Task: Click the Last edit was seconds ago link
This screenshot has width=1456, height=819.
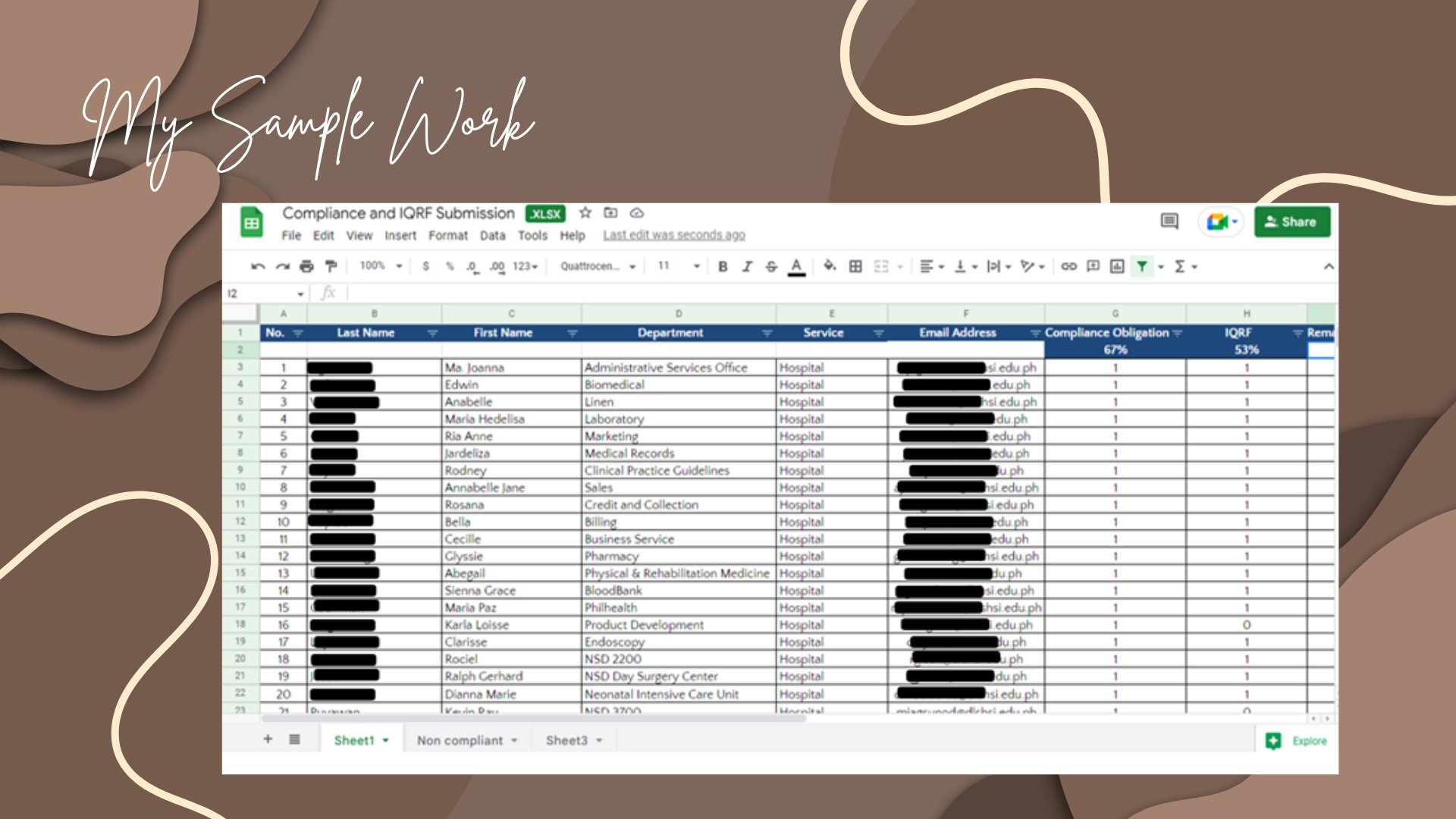Action: [674, 235]
